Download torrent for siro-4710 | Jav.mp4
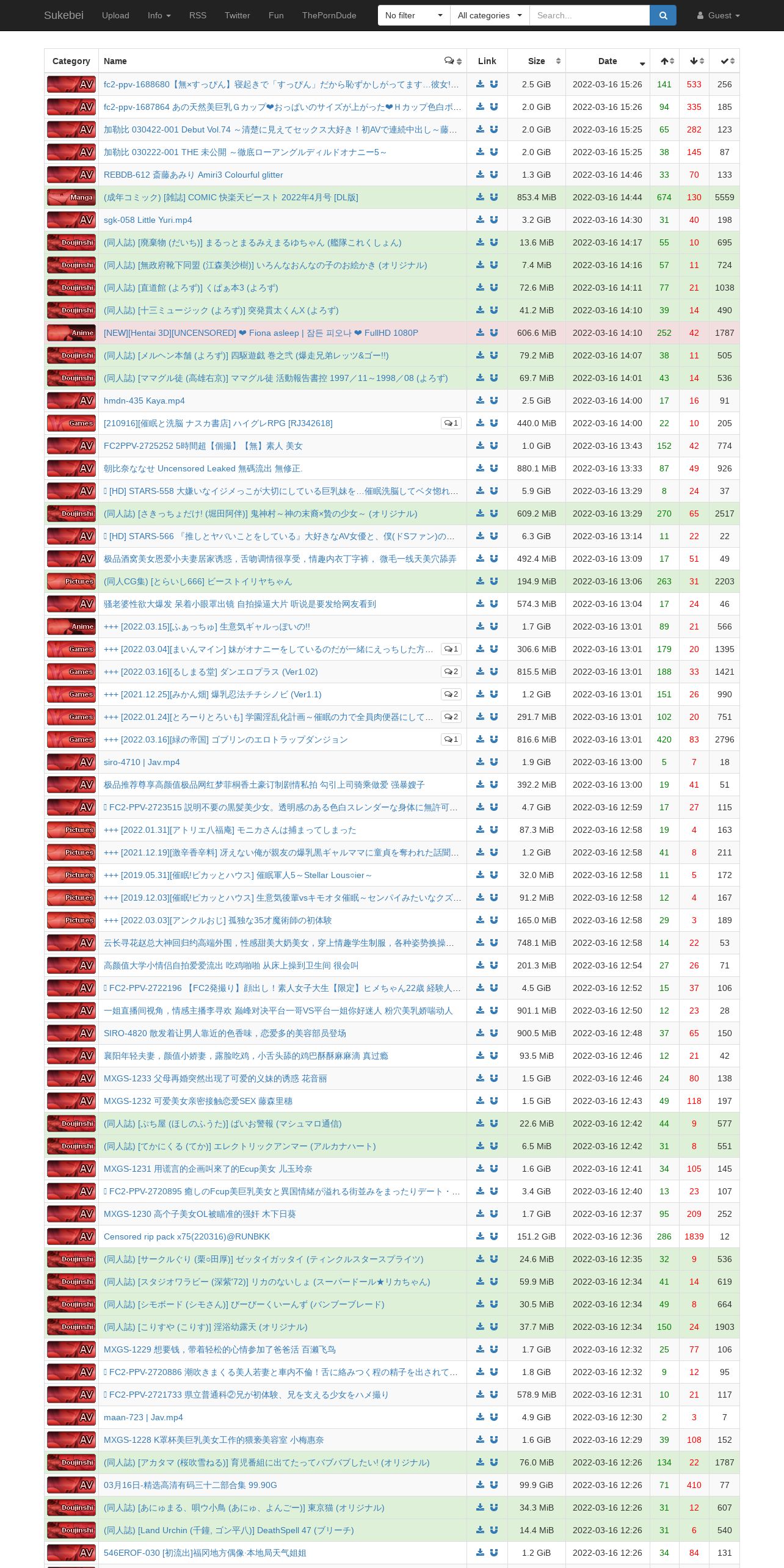784x1568 pixels. tap(480, 761)
